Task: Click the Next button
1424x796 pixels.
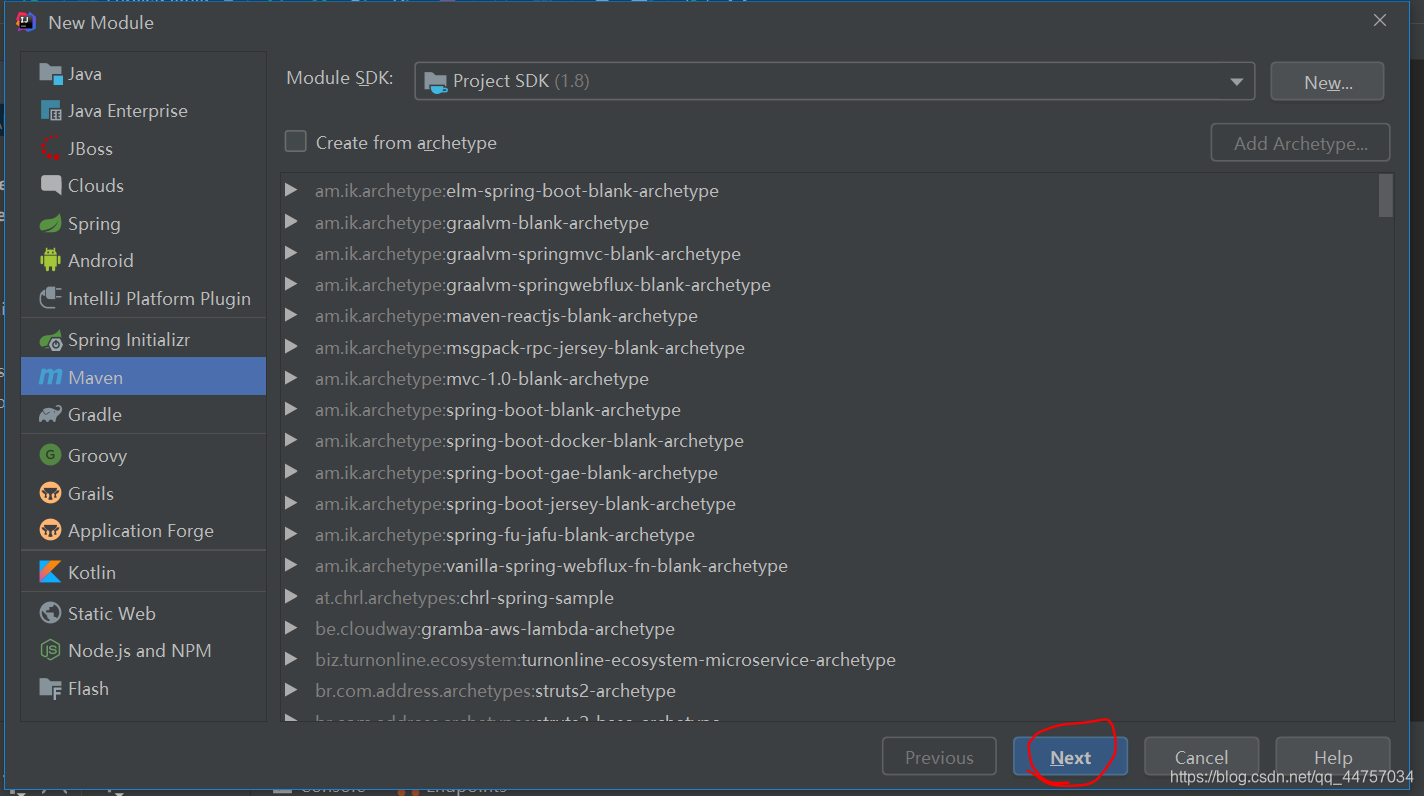Action: (x=1070, y=757)
